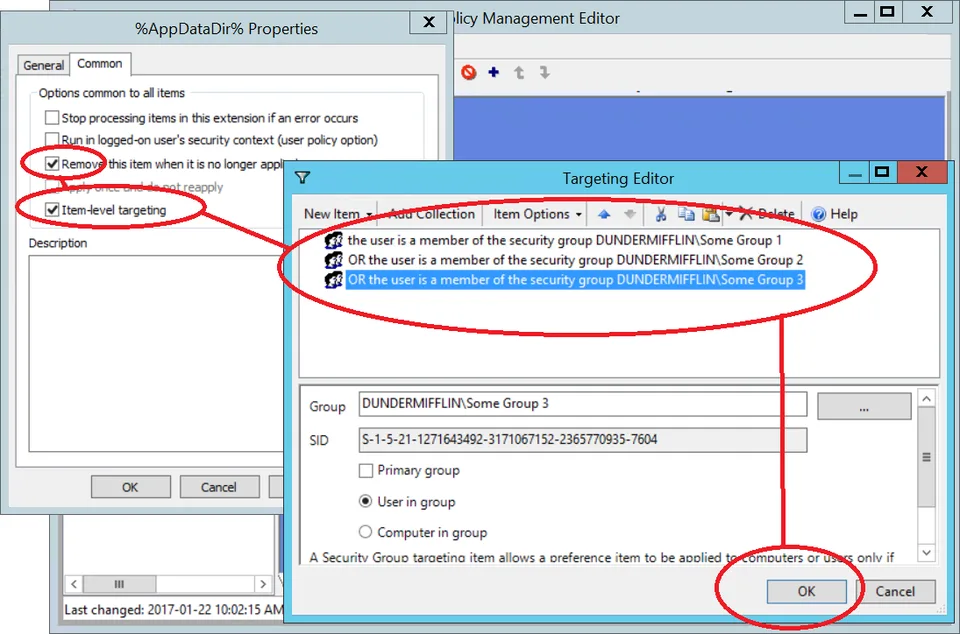
Task: Uncheck Item-level targeting
Action: point(52,210)
